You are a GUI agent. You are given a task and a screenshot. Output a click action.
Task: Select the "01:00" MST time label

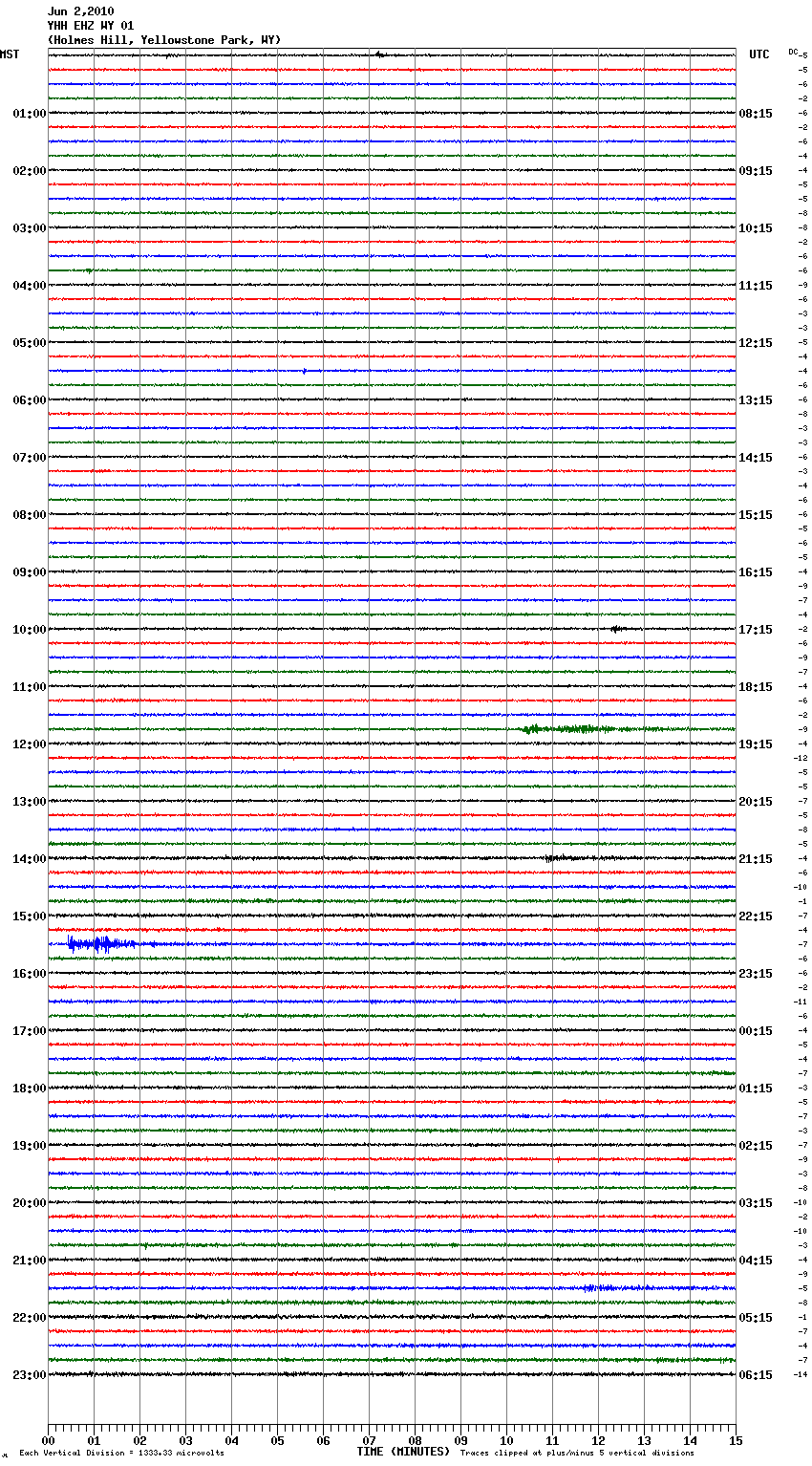coord(30,114)
